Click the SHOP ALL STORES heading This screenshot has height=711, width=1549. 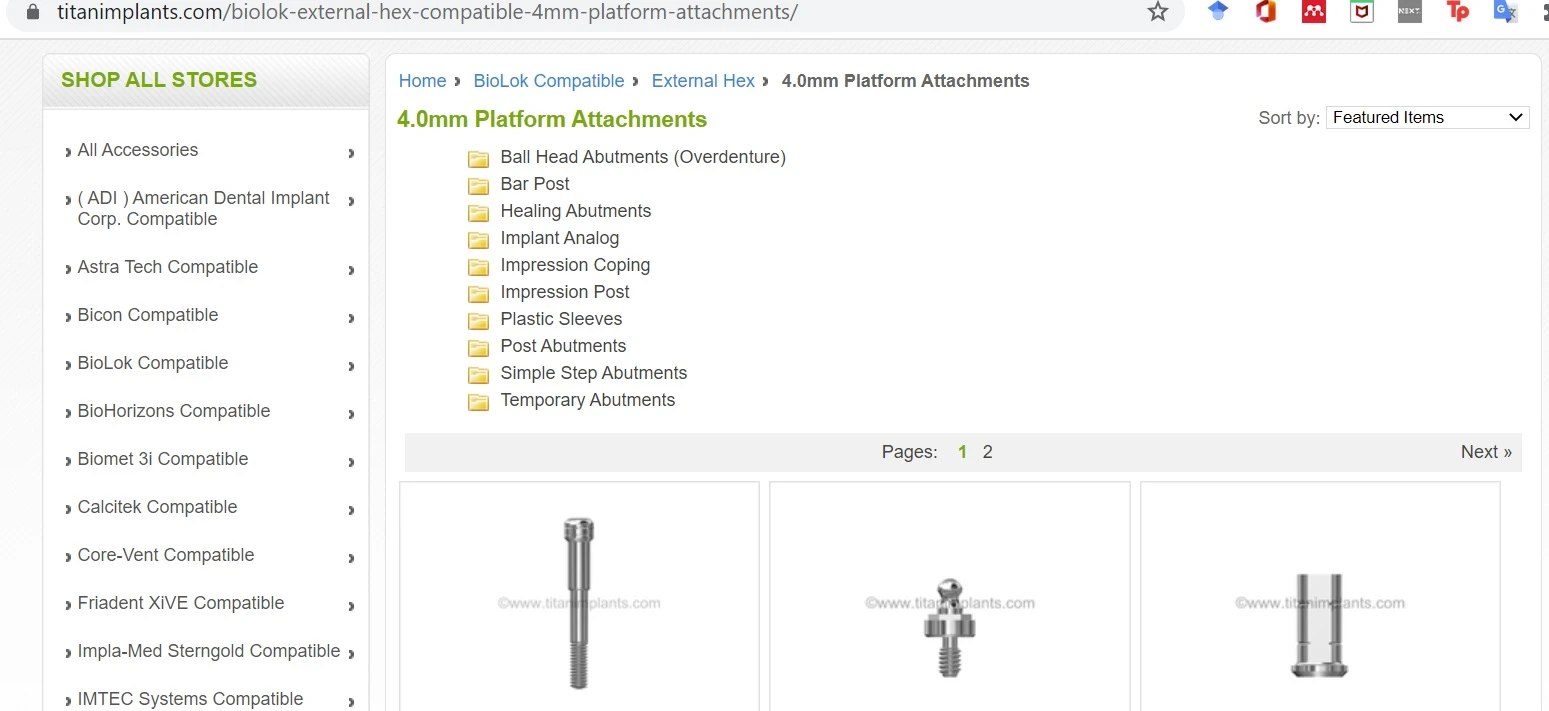[159, 80]
